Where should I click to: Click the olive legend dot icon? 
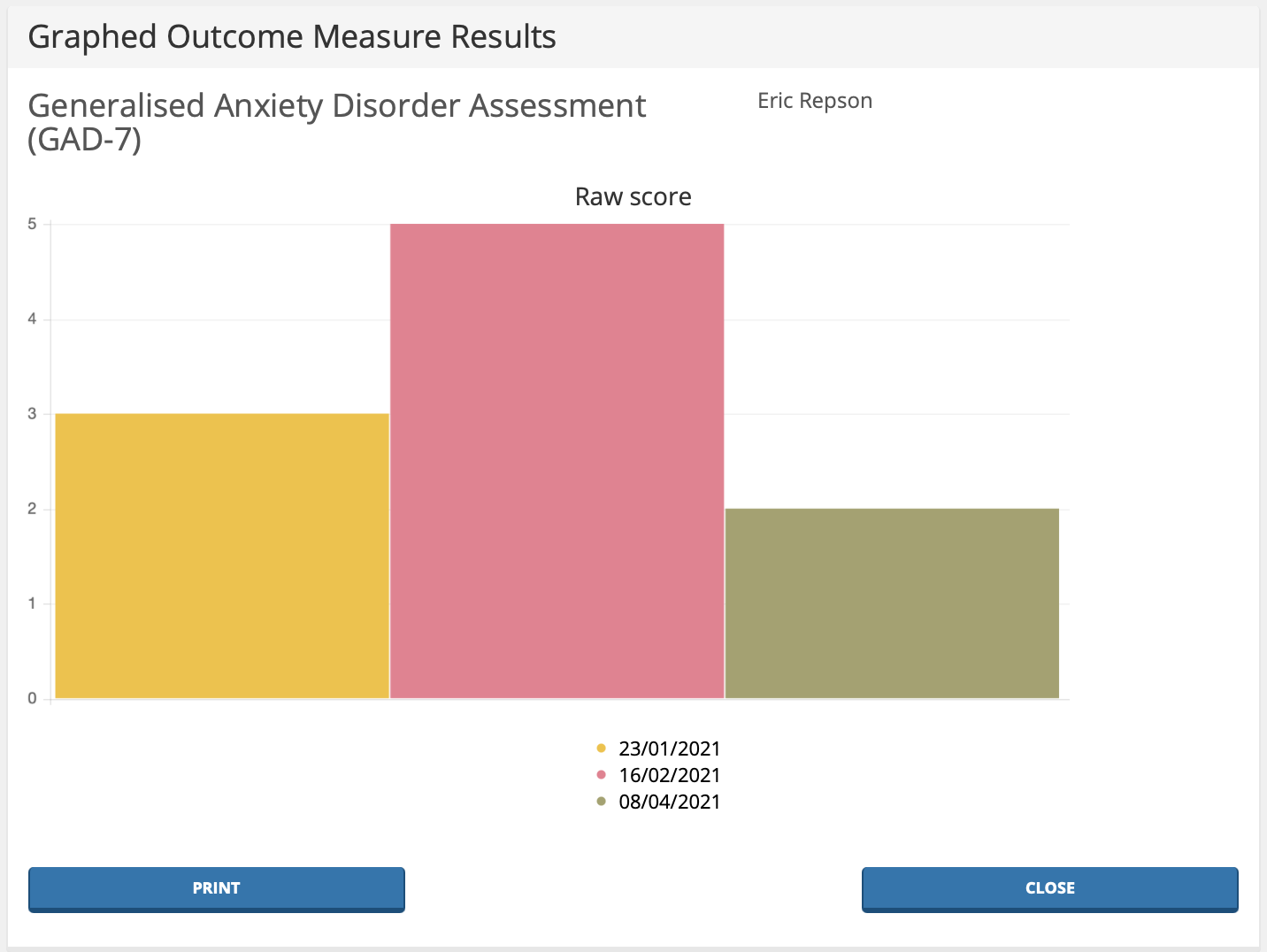click(603, 801)
